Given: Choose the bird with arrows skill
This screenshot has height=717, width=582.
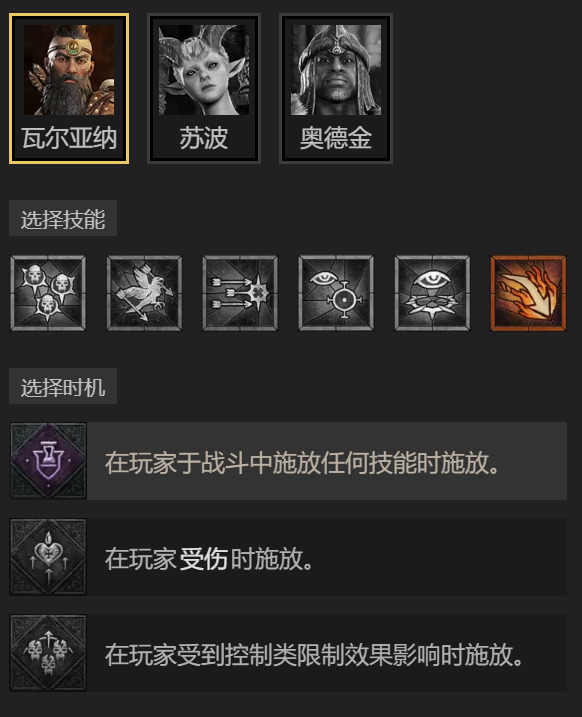Looking at the screenshot, I should pyautogui.click(x=144, y=293).
